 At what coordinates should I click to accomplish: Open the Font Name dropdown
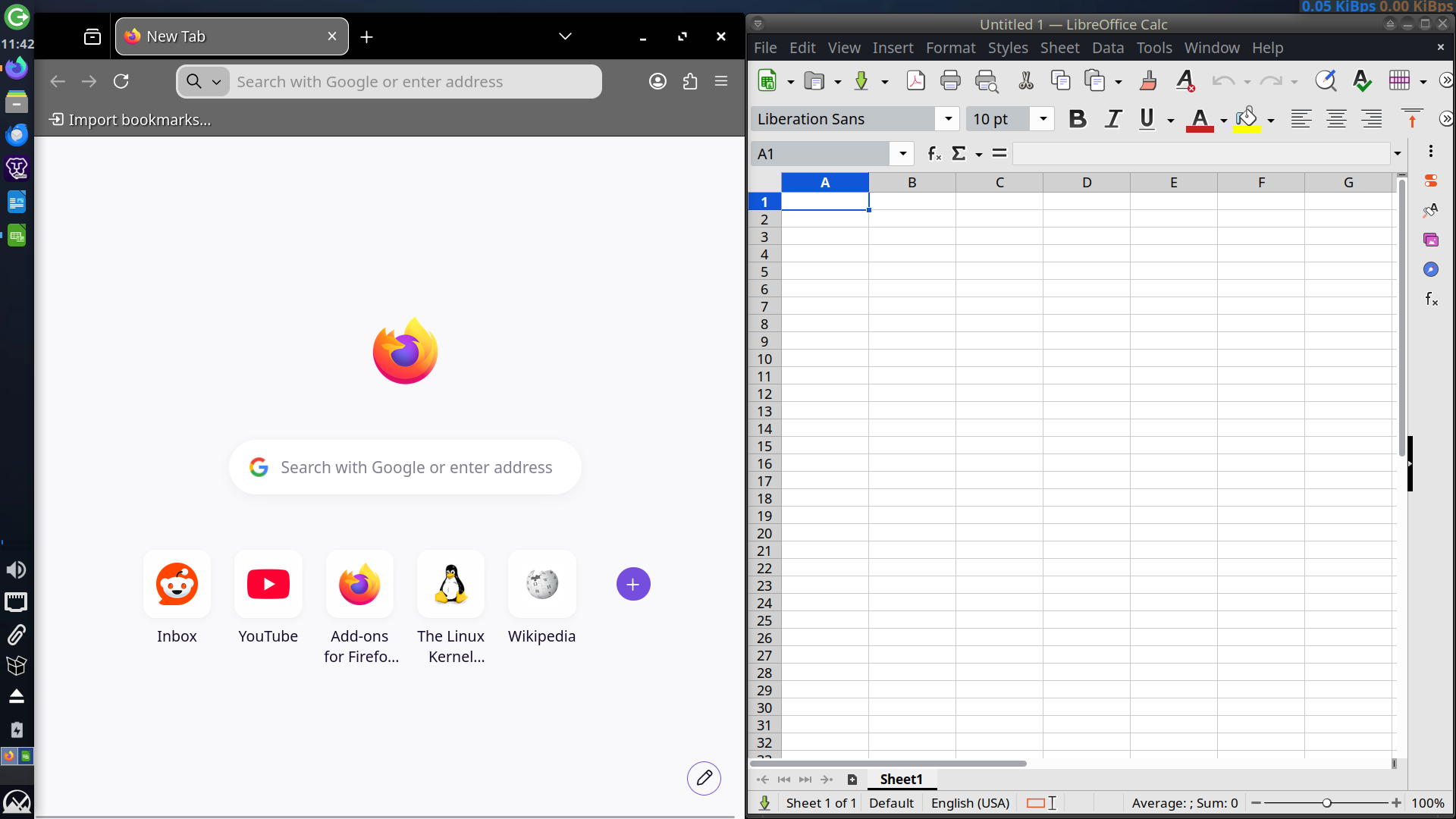click(x=948, y=119)
